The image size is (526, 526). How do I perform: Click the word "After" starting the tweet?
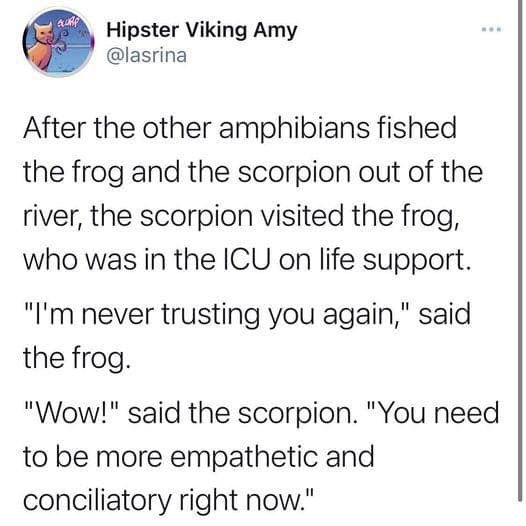click(x=55, y=128)
